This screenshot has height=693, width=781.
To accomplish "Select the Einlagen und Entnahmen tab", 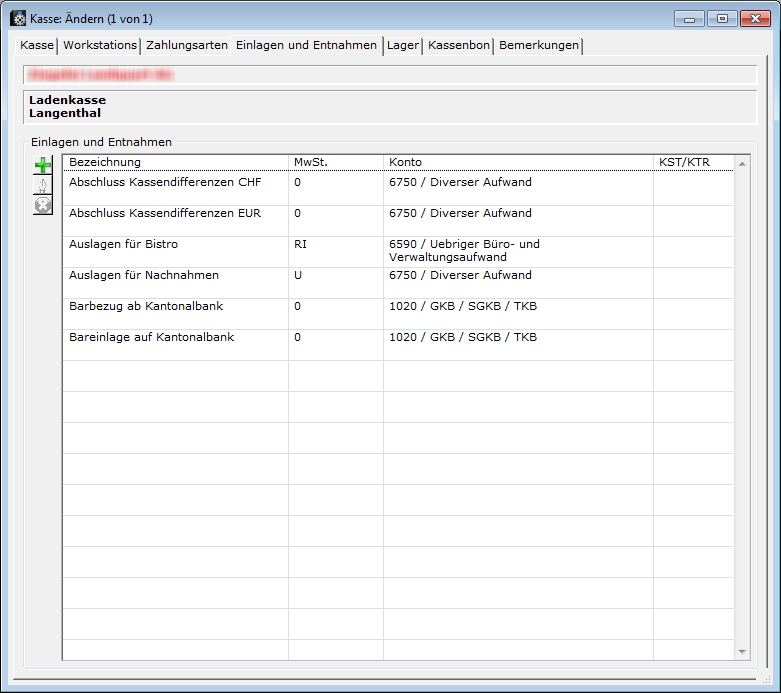I will [x=307, y=45].
